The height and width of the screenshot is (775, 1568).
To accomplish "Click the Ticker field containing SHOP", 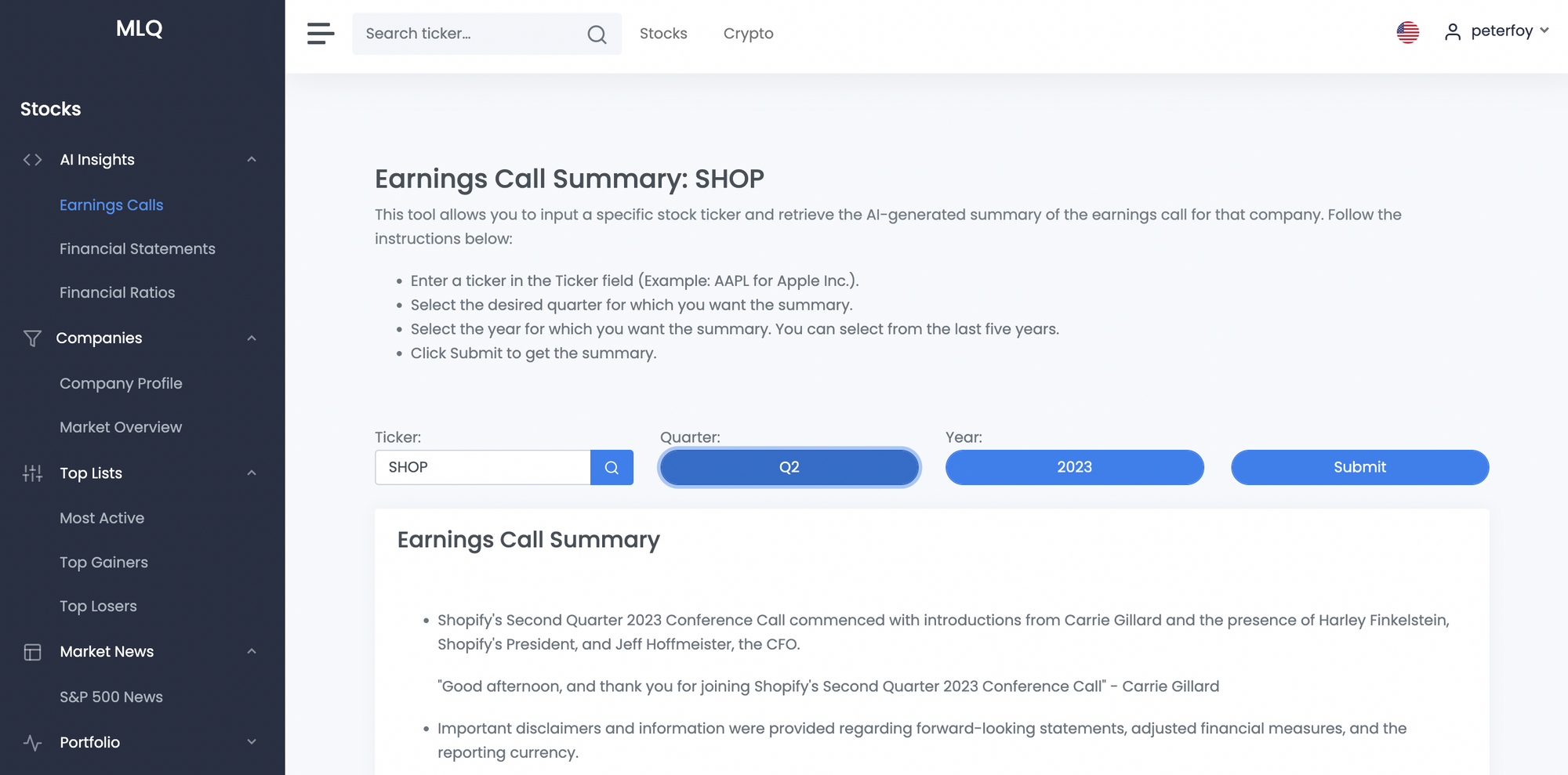I will [483, 468].
